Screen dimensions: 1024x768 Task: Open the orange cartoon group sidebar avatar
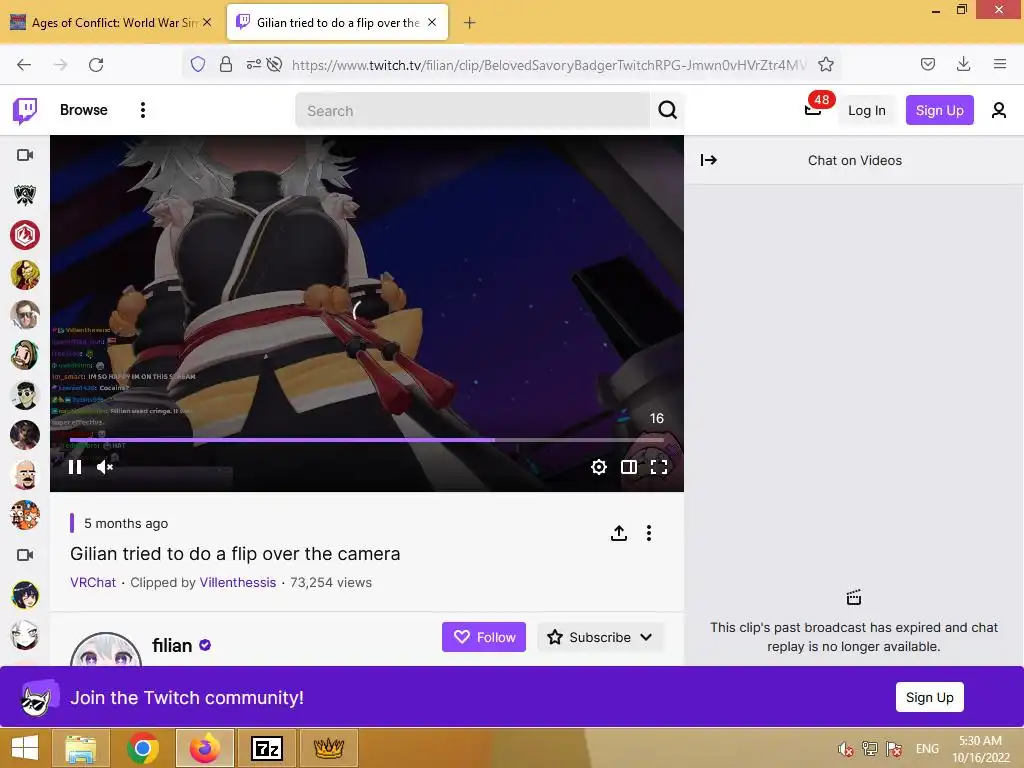[25, 515]
